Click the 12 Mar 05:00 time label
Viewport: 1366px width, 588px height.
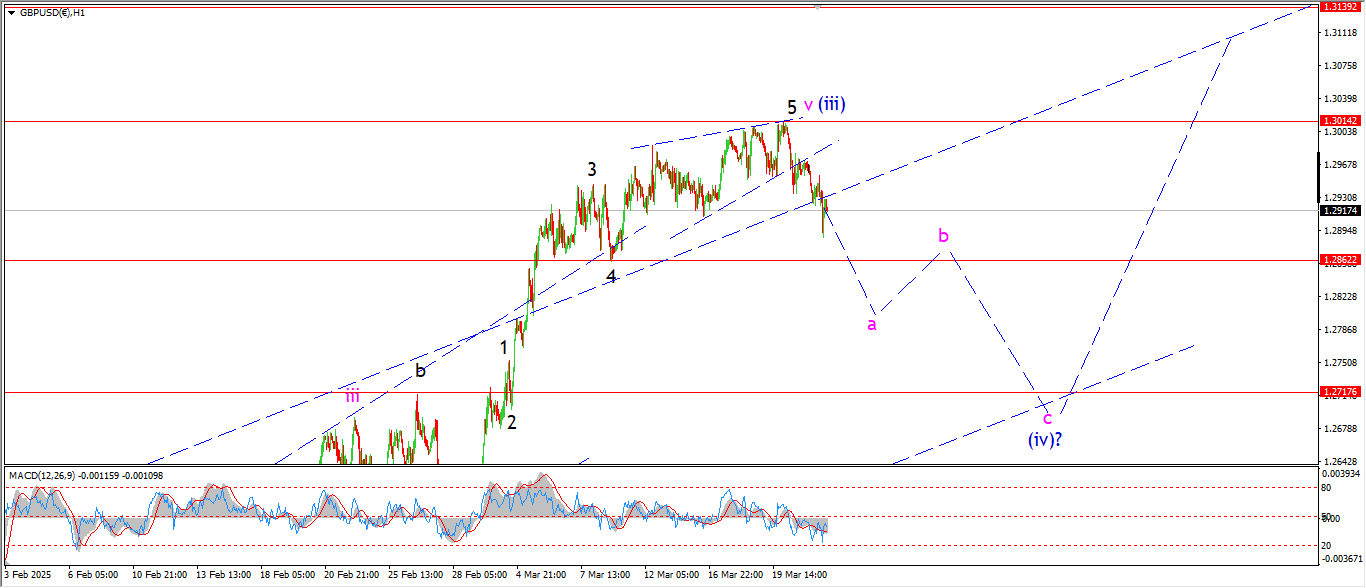tap(671, 576)
